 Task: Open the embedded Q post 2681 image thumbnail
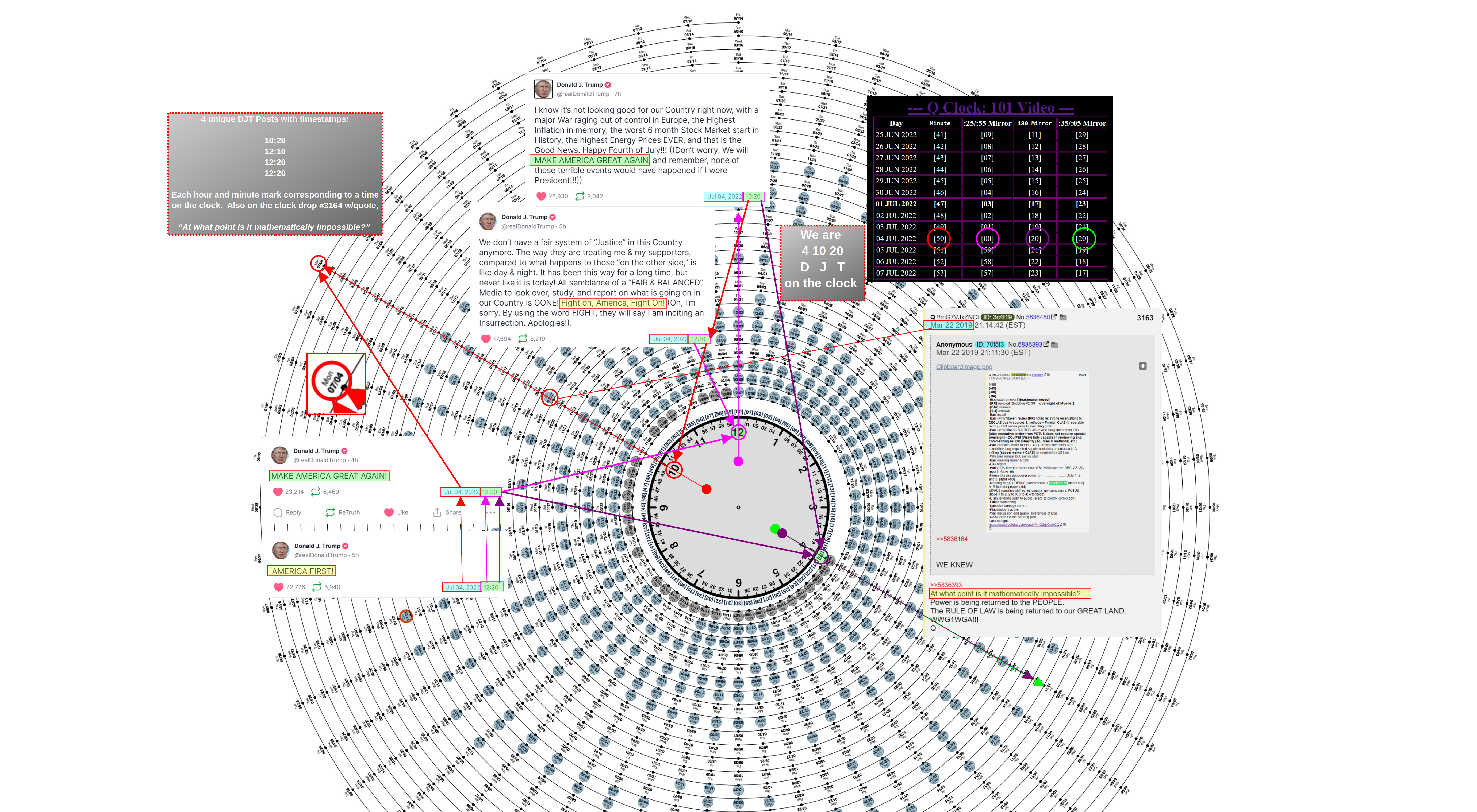[1037, 451]
